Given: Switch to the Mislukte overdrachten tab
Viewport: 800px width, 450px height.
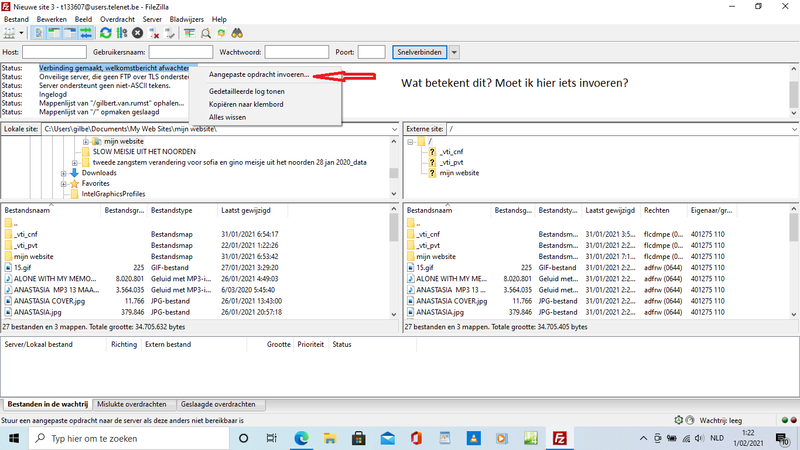Looking at the screenshot, I should pos(132,404).
